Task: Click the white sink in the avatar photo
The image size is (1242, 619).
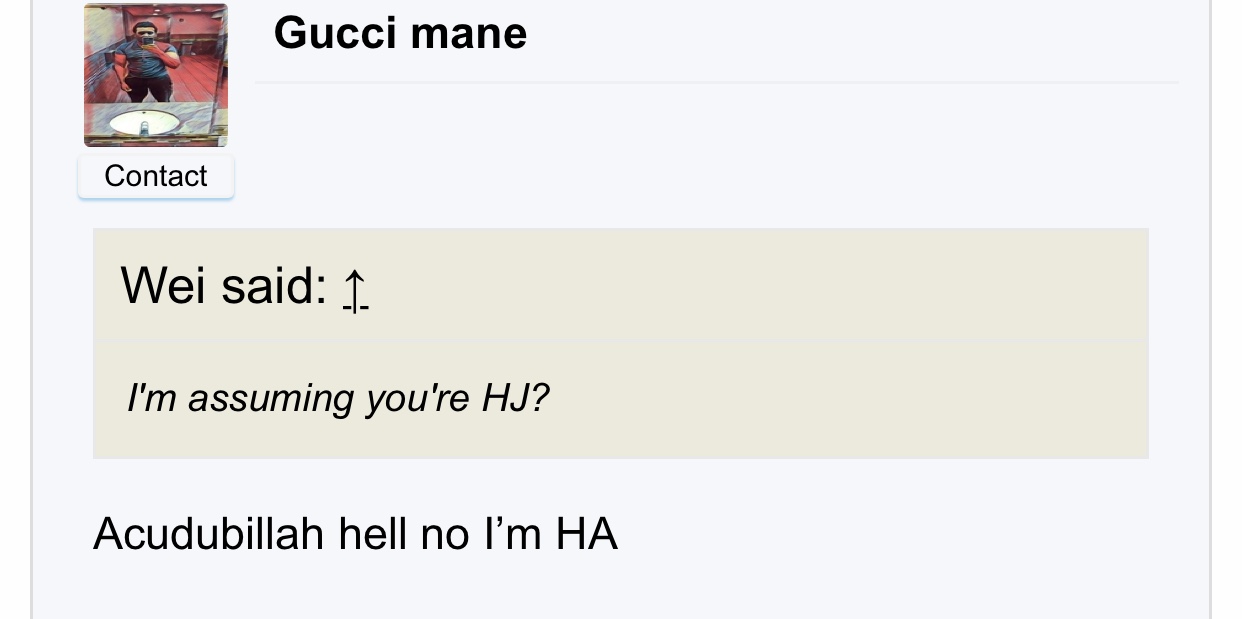Action: click(145, 122)
